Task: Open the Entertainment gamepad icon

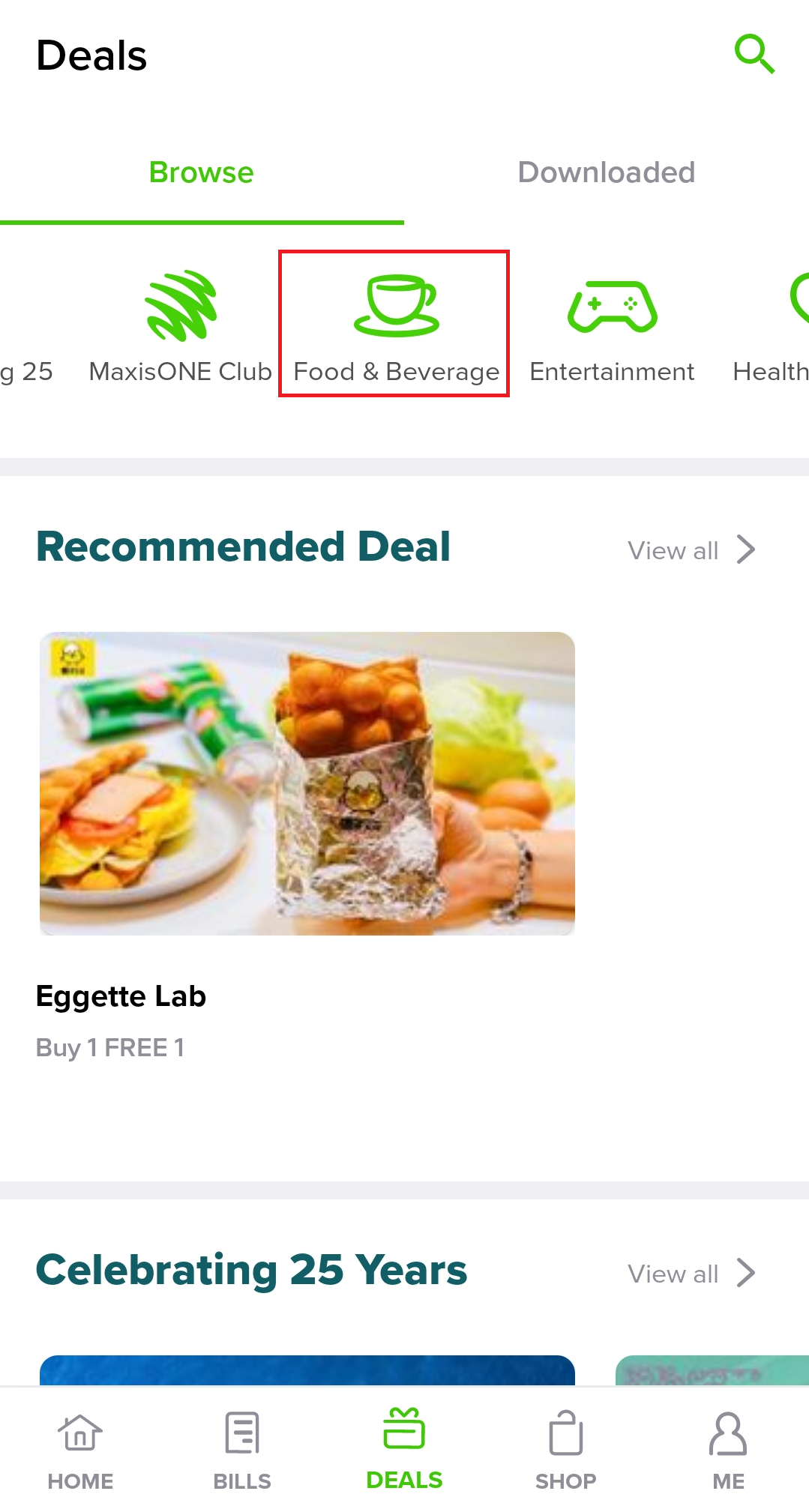Action: click(612, 307)
